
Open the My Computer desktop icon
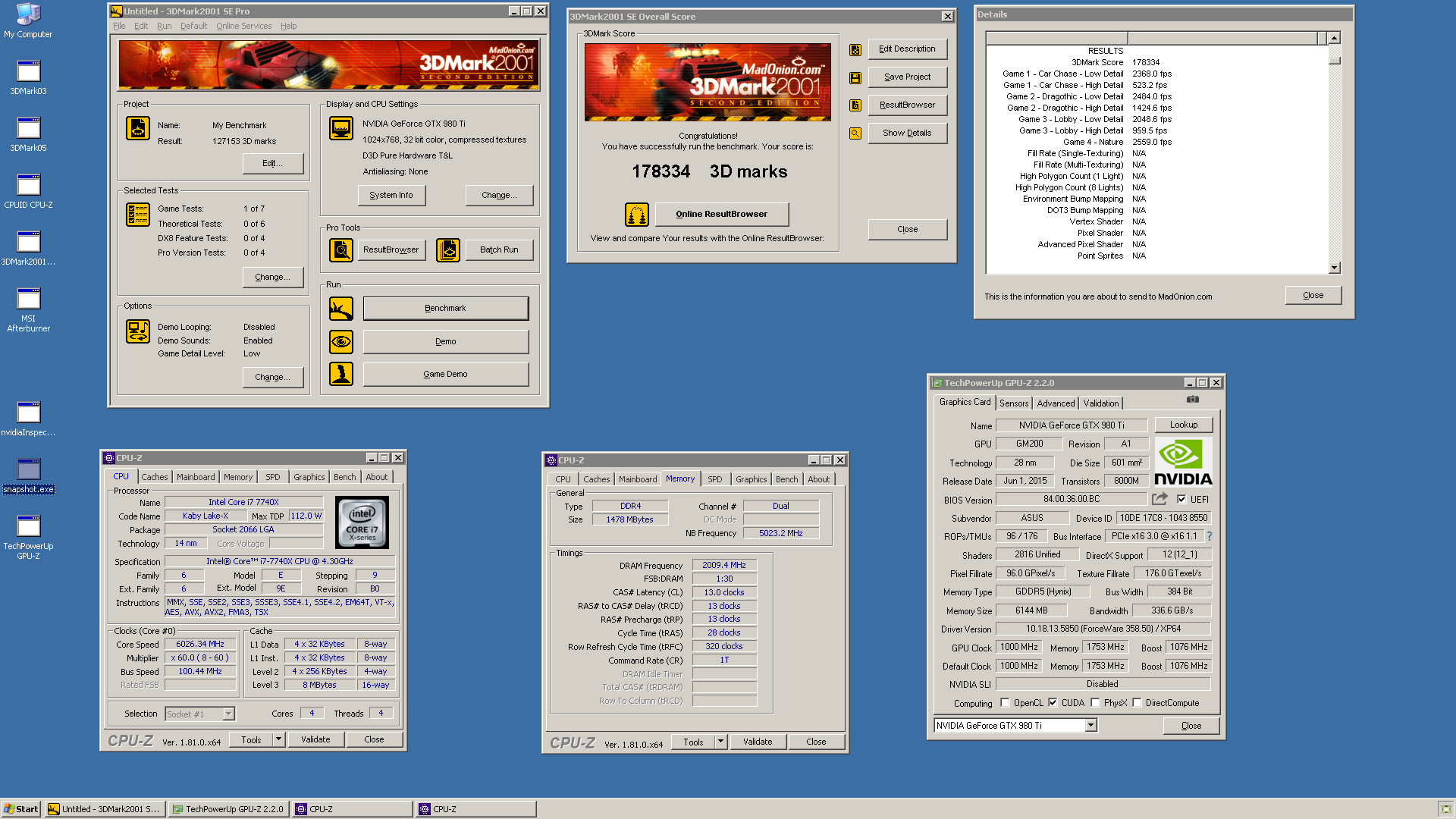pyautogui.click(x=28, y=20)
